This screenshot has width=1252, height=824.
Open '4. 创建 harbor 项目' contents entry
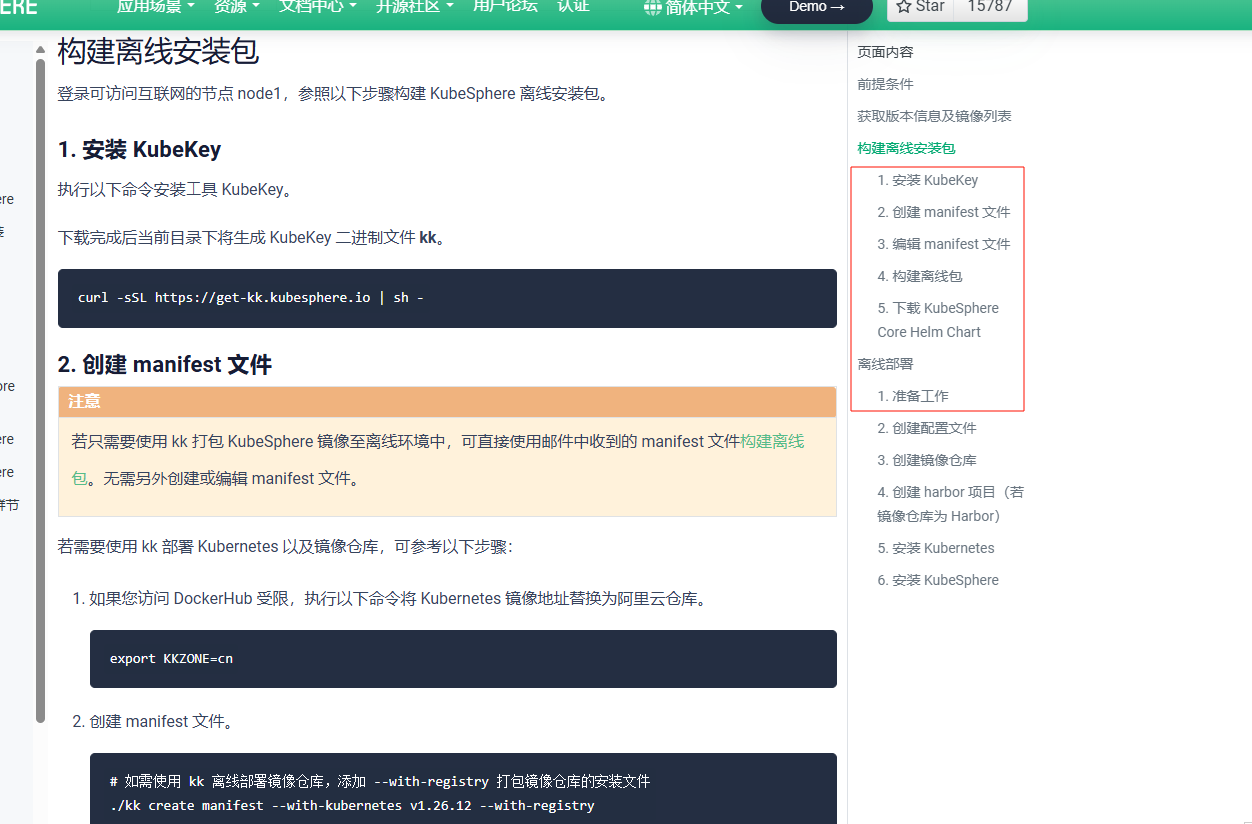point(950,504)
